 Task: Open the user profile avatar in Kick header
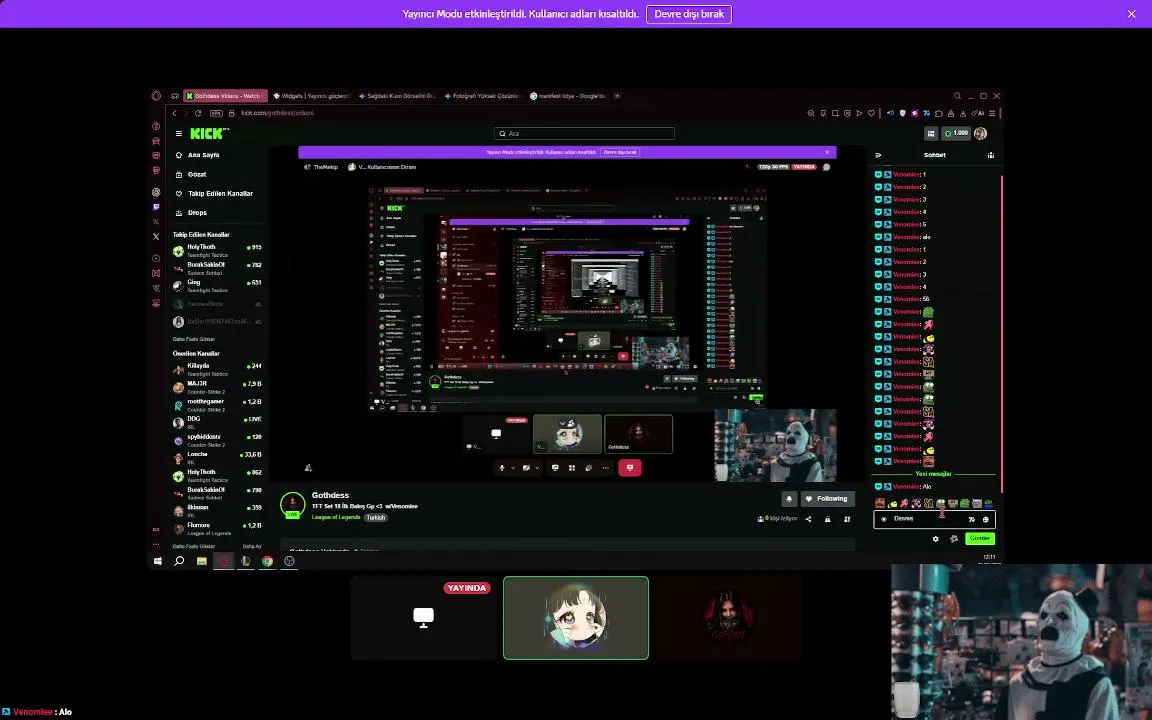coord(980,134)
